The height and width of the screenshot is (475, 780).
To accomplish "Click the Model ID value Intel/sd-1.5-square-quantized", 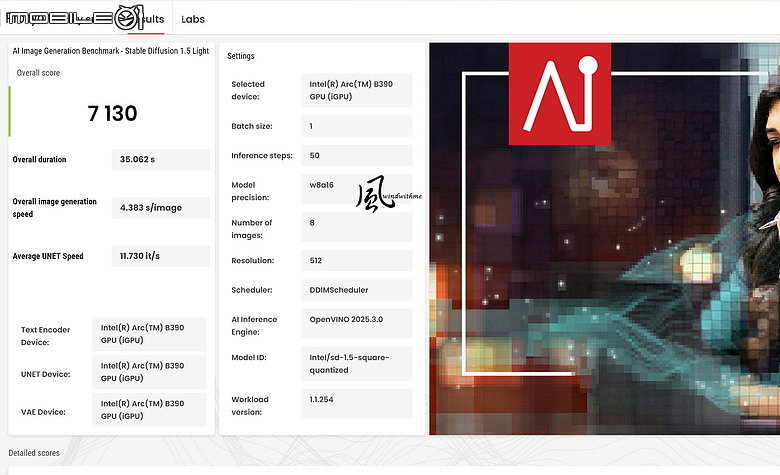I will [x=357, y=364].
